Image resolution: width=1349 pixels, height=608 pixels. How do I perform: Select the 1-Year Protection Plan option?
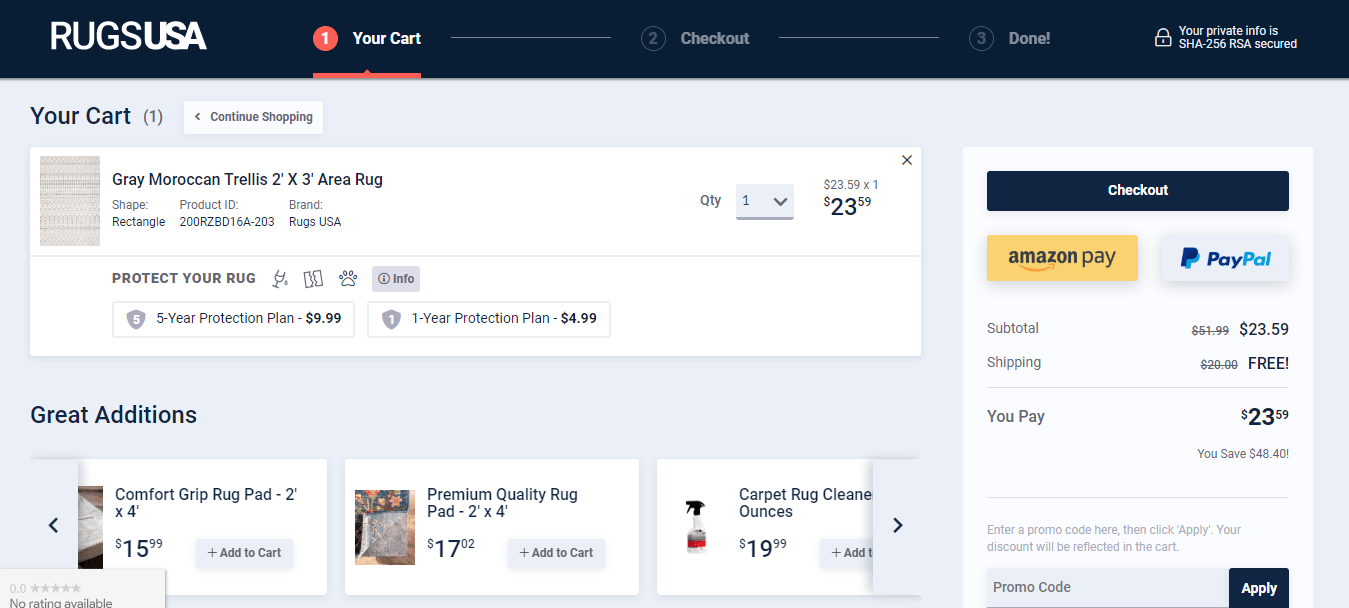(489, 319)
